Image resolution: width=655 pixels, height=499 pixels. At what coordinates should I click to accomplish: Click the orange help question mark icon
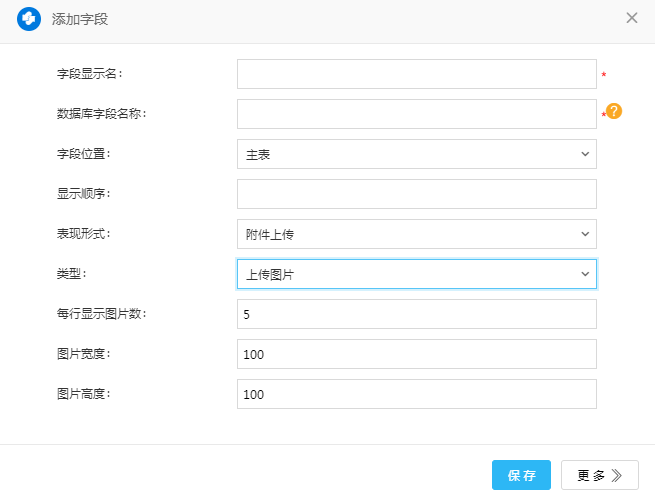click(614, 112)
